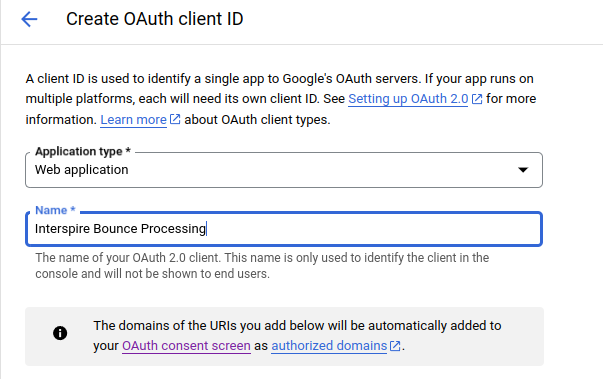Image resolution: width=603 pixels, height=379 pixels.
Task: Open the OAuth consent screen link
Action: tap(186, 346)
